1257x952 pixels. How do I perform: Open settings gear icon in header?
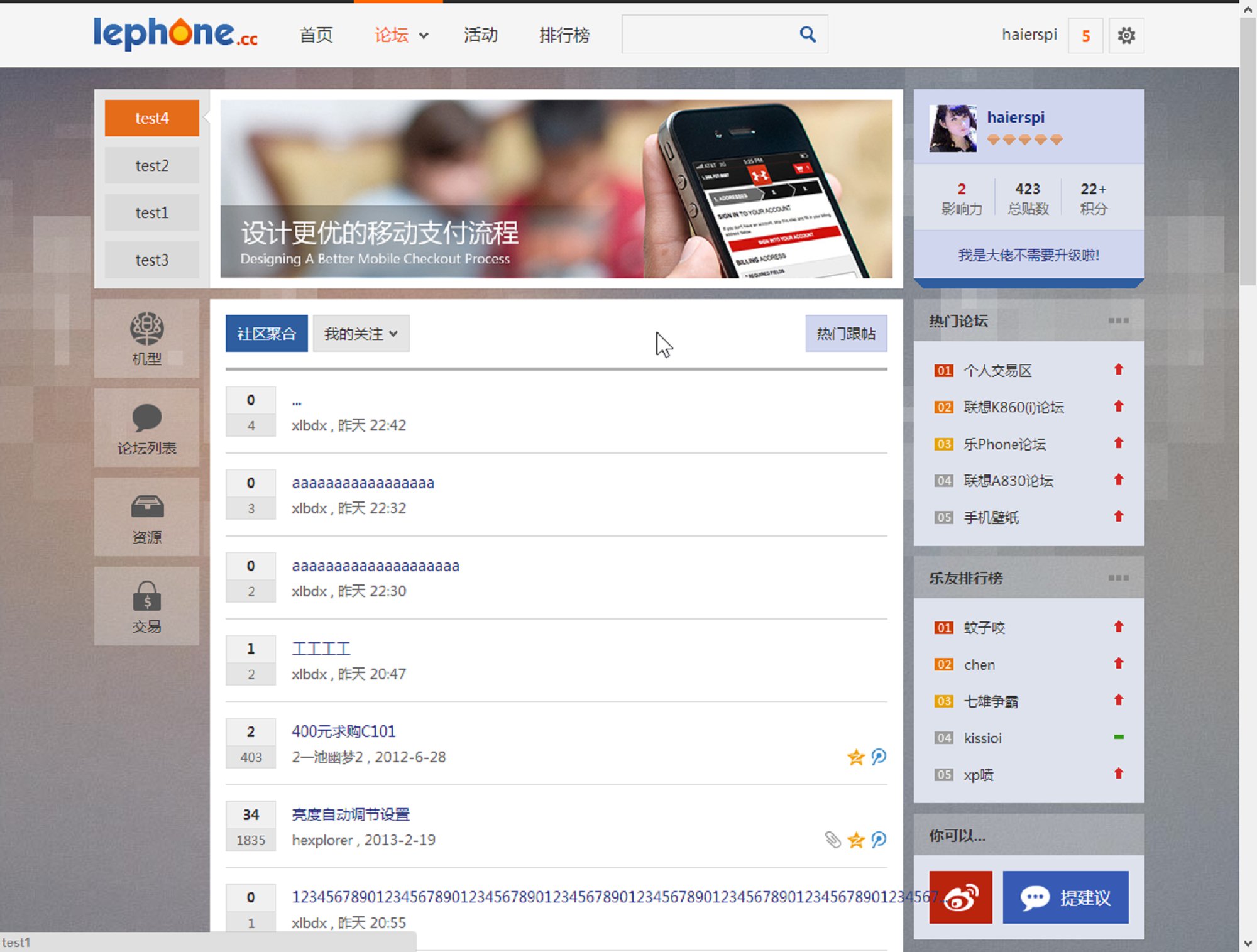(x=1126, y=35)
